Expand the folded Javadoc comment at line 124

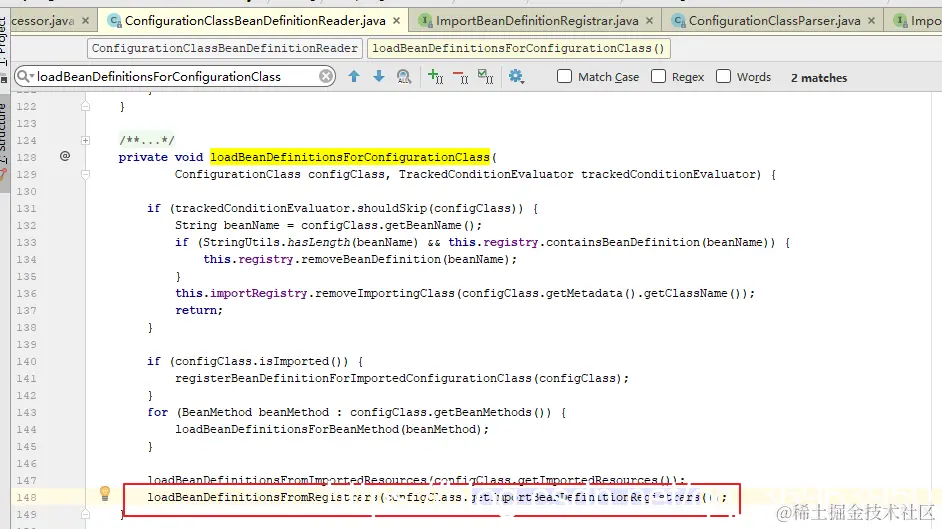(85, 141)
